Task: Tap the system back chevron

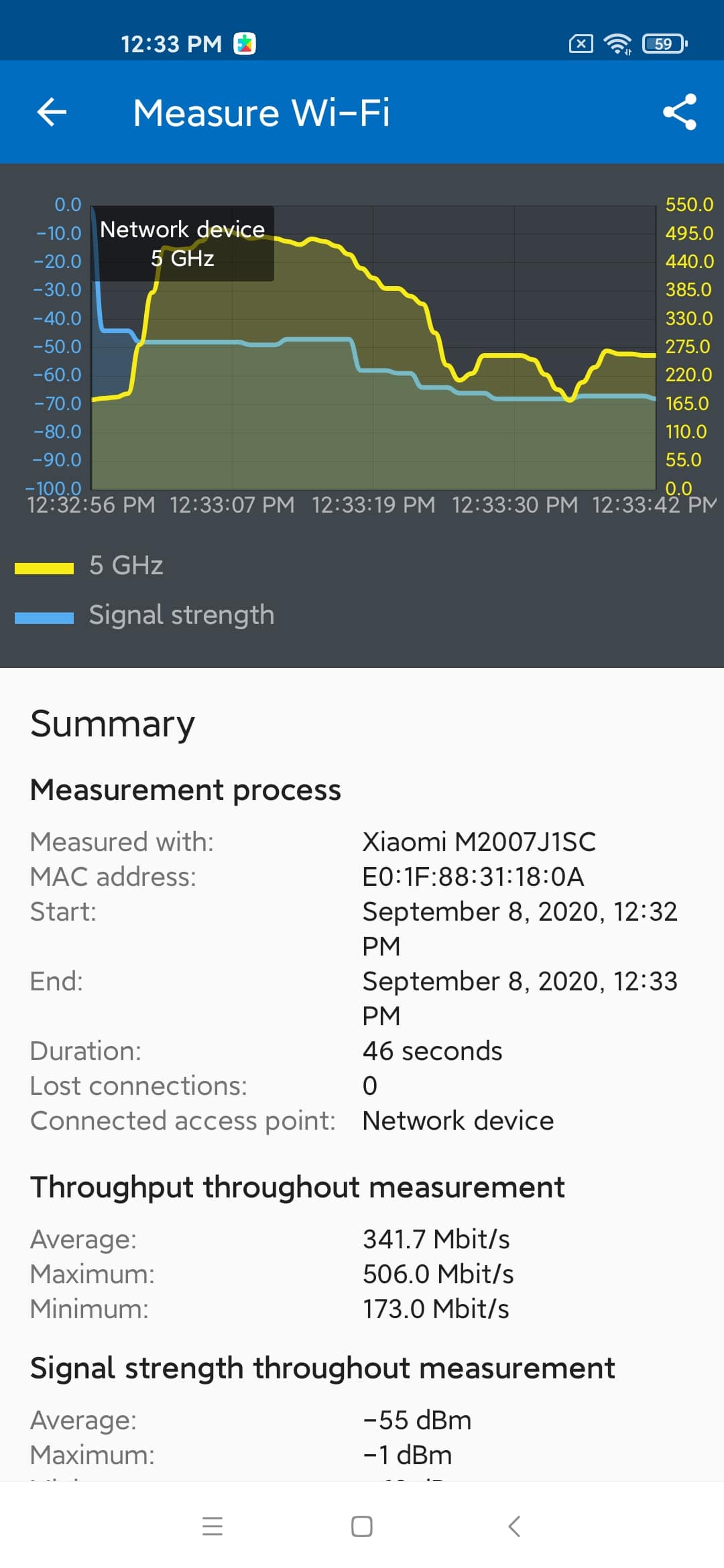Action: [514, 1526]
